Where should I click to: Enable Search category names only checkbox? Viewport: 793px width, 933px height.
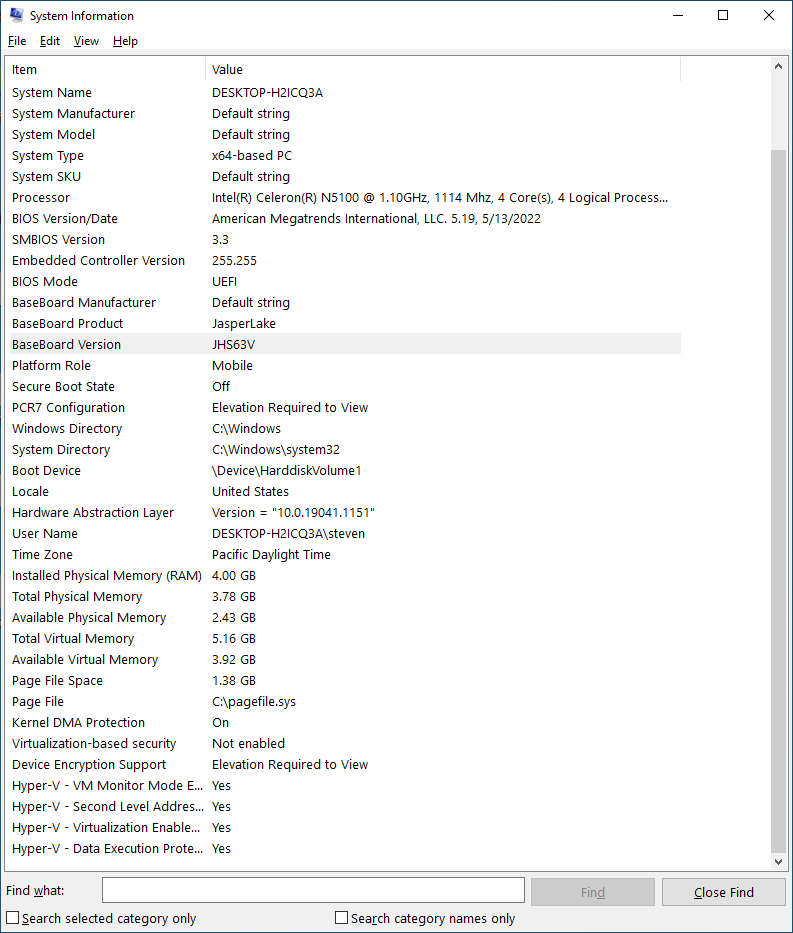[x=342, y=918]
